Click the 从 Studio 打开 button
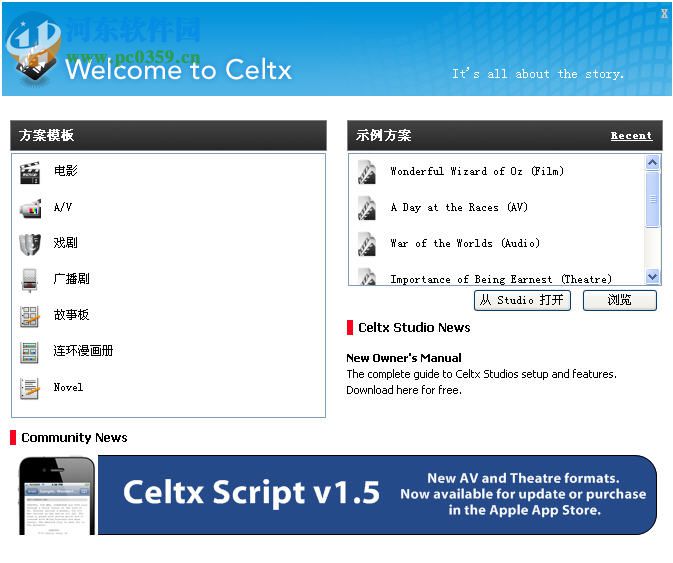Image resolution: width=673 pixels, height=563 pixels. coord(522,300)
